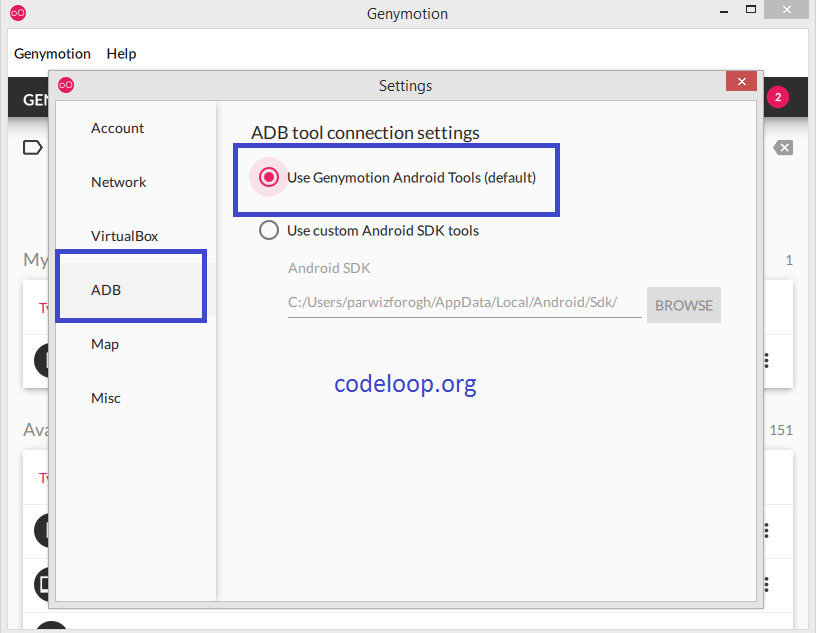The image size is (816, 633).
Task: Close the Settings dialog
Action: tap(742, 81)
